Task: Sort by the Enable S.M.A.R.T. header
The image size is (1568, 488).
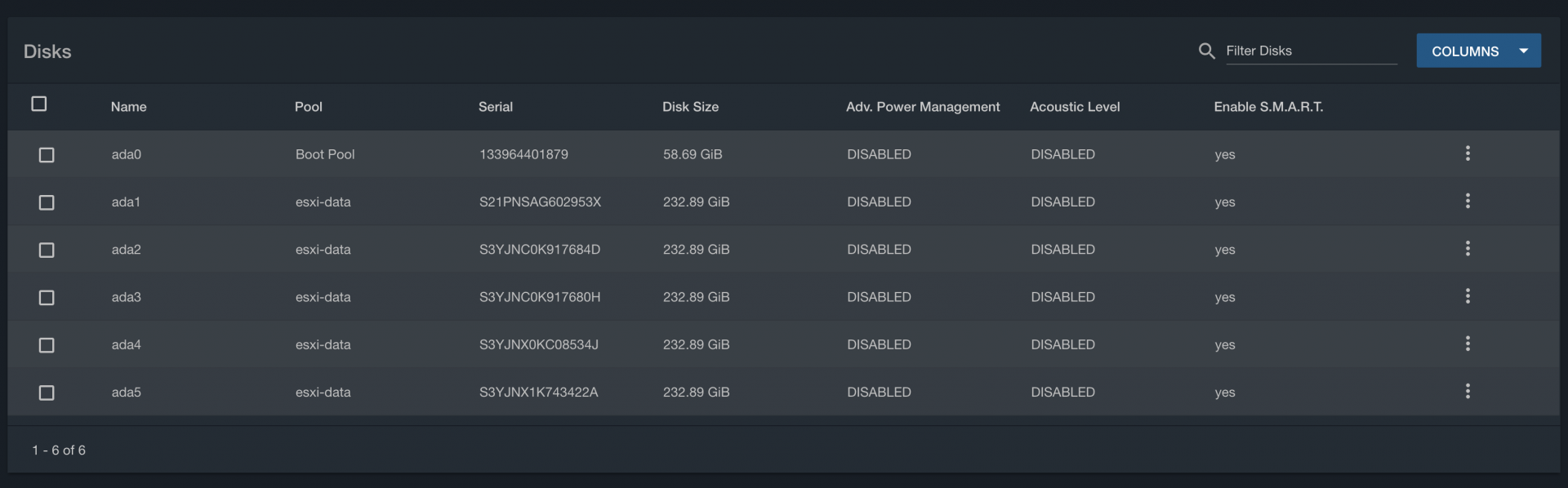Action: (x=1268, y=107)
